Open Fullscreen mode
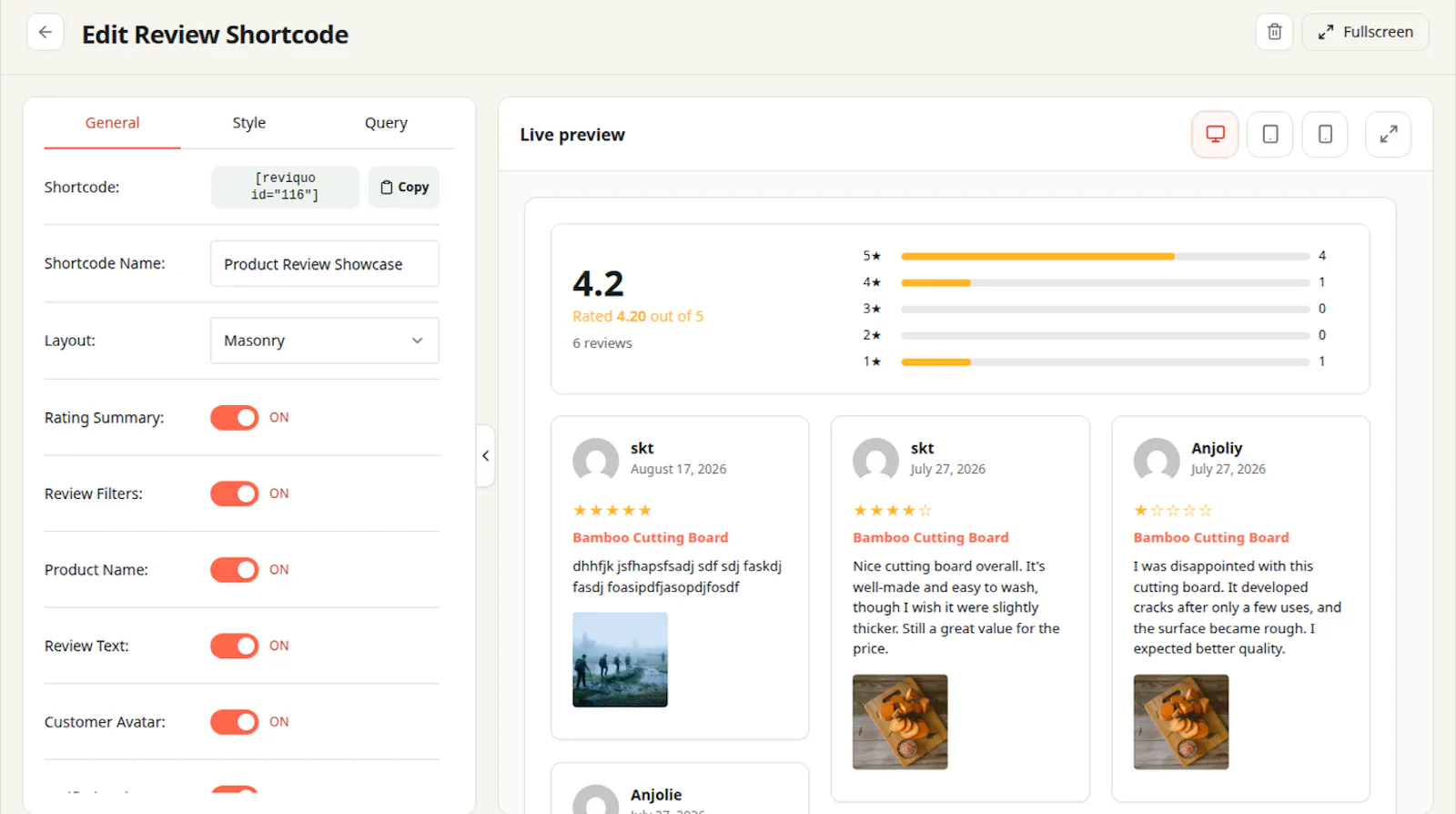Viewport: 1456px width, 814px height. pos(1365,32)
